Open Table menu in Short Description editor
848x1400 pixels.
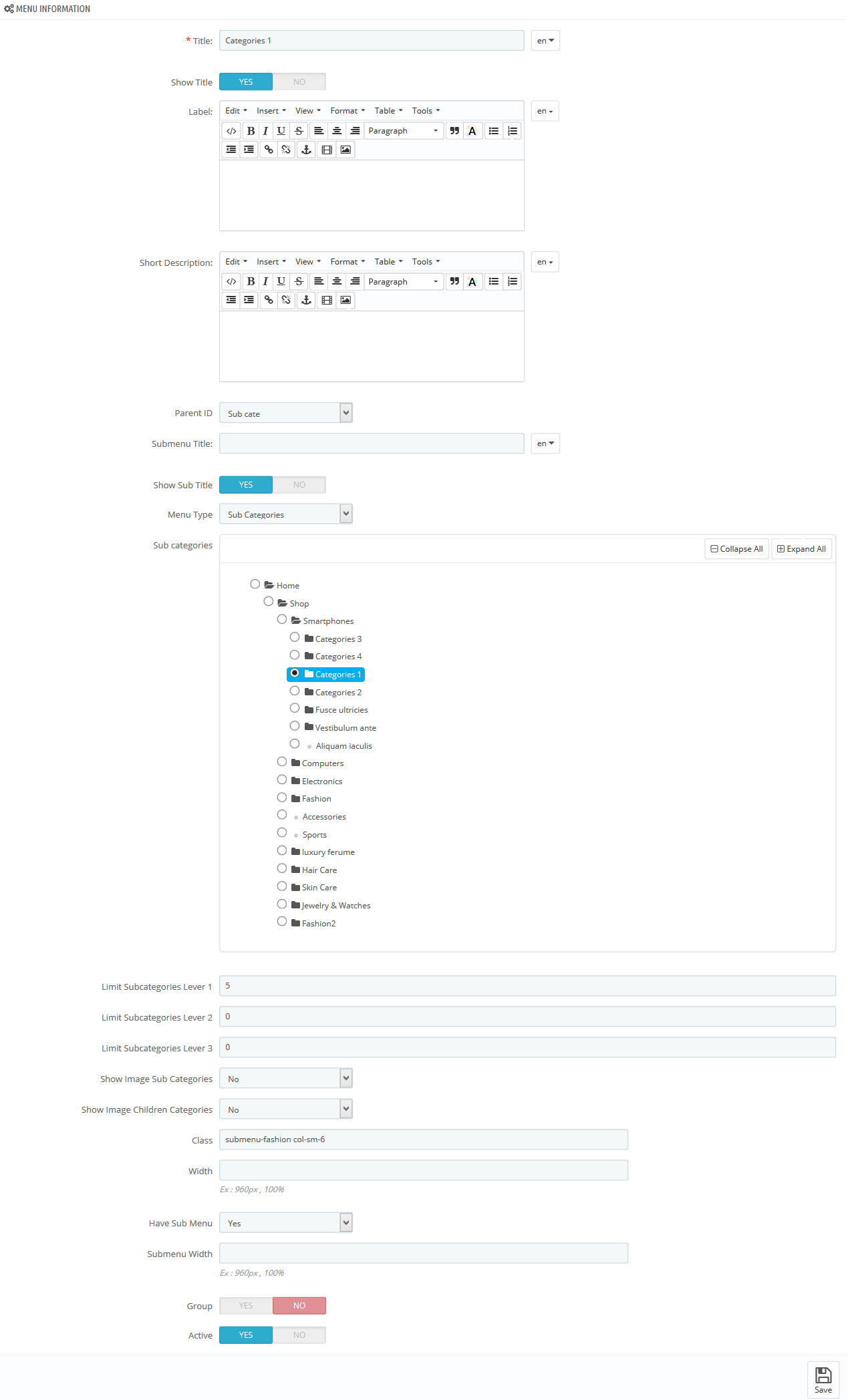point(388,262)
